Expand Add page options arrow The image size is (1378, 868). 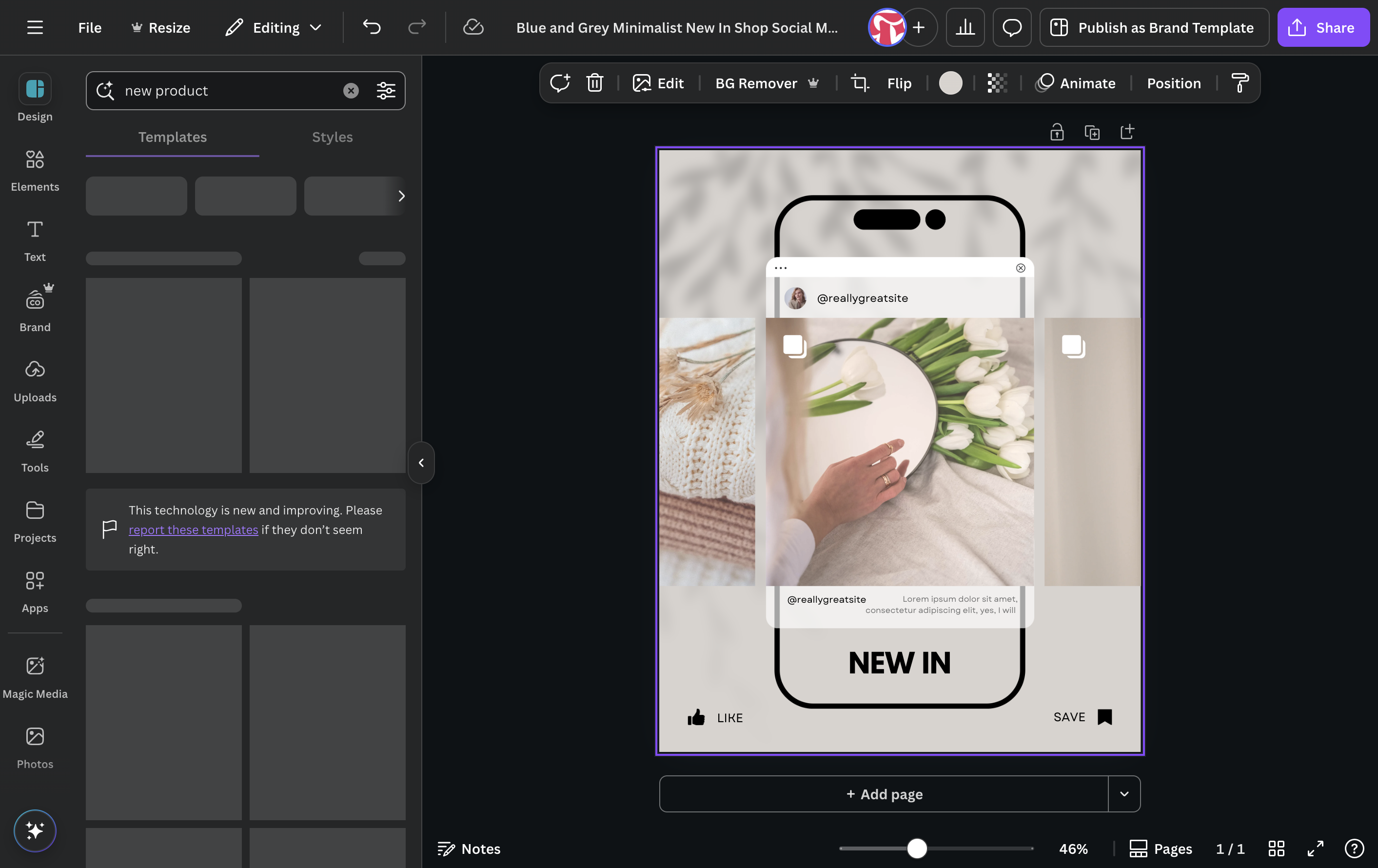(x=1124, y=793)
